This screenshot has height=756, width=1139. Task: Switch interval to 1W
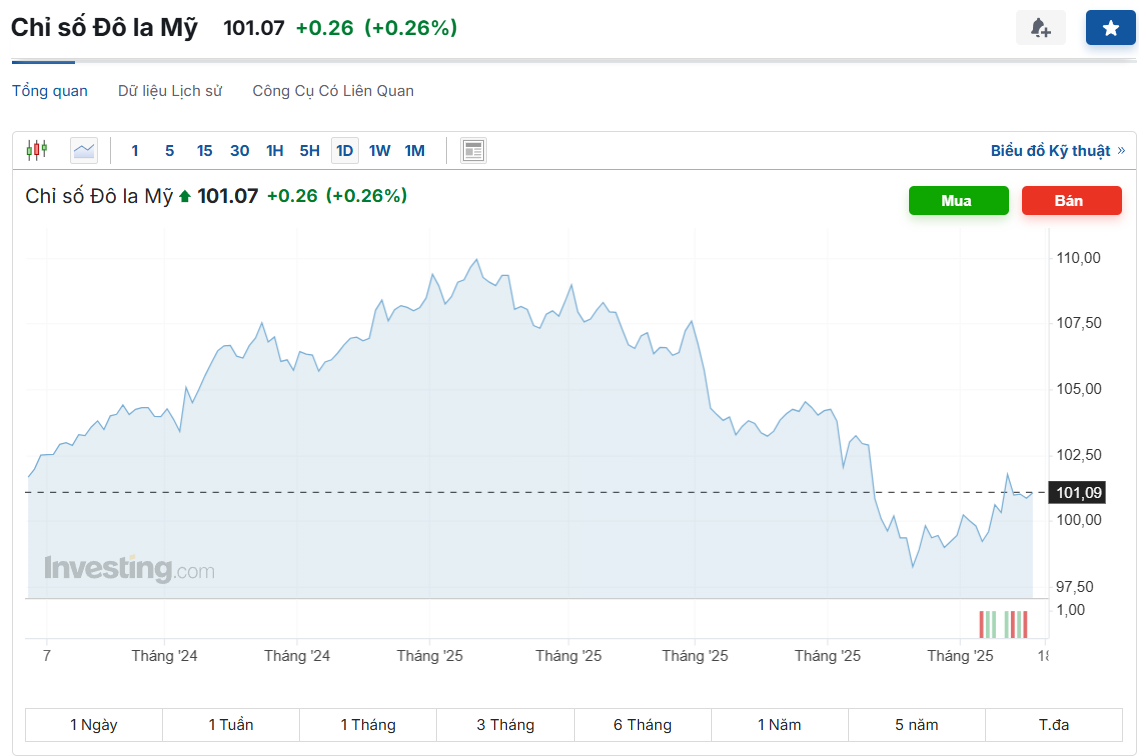point(379,151)
